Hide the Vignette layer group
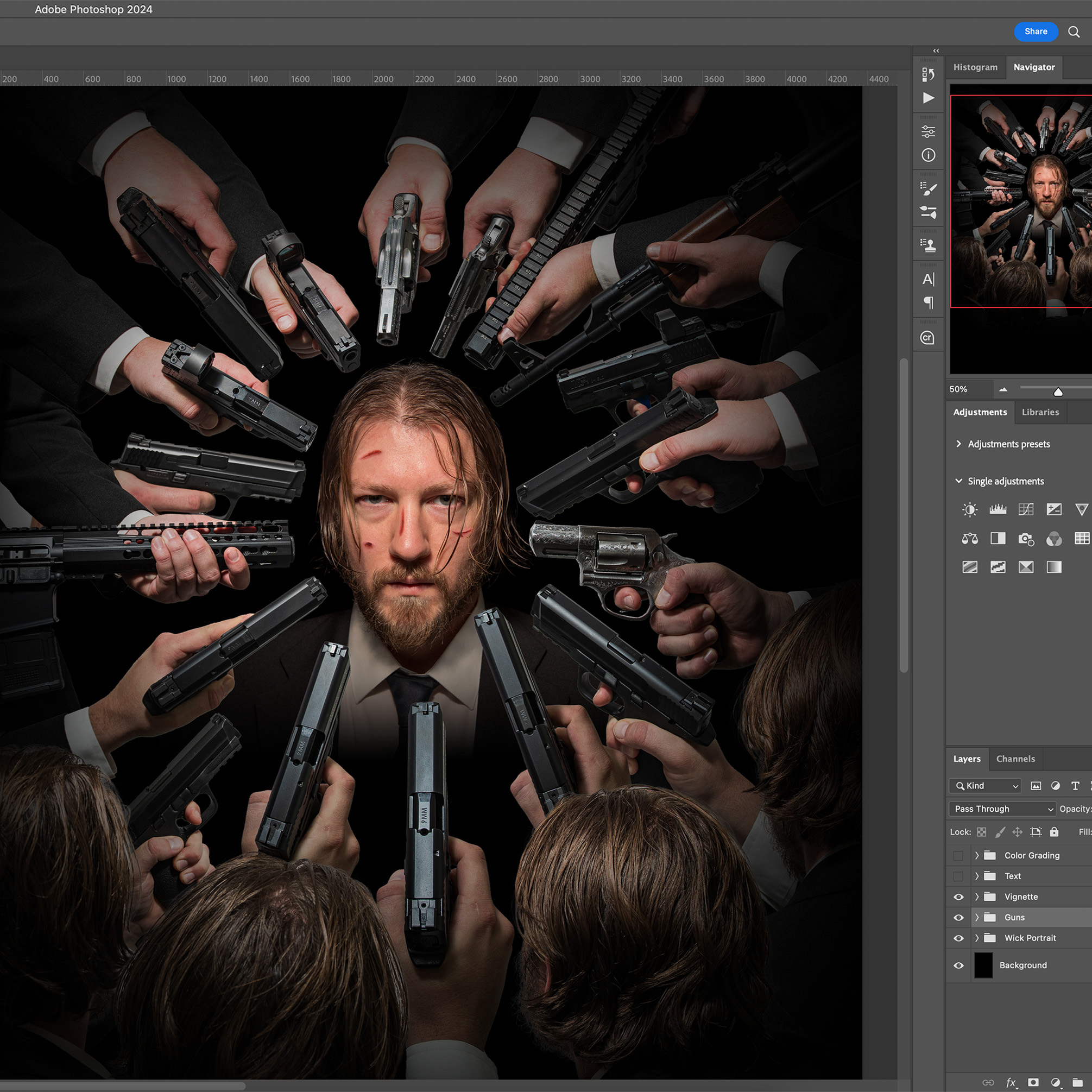The image size is (1092, 1092). tap(958, 897)
